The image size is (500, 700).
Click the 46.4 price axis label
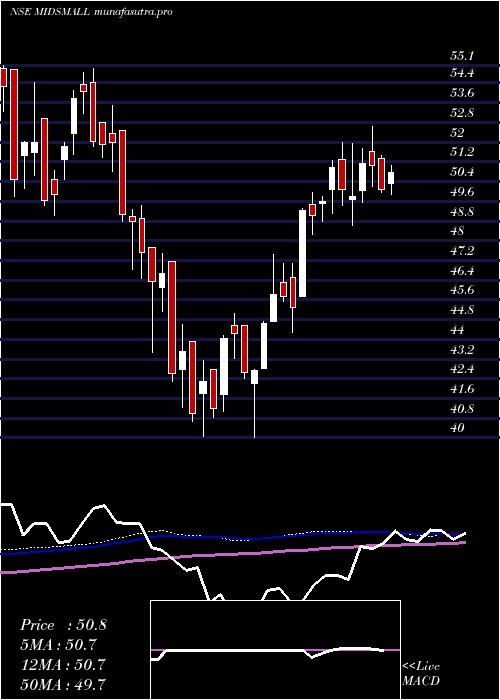pos(462,271)
